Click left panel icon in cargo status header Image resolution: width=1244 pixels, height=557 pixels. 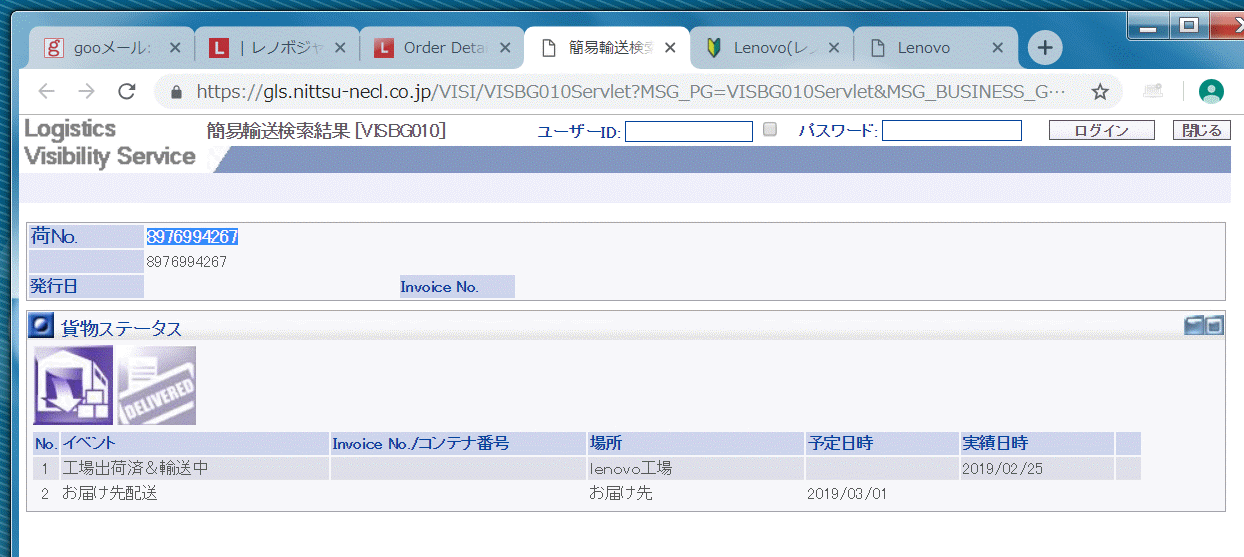pyautogui.click(x=1194, y=325)
